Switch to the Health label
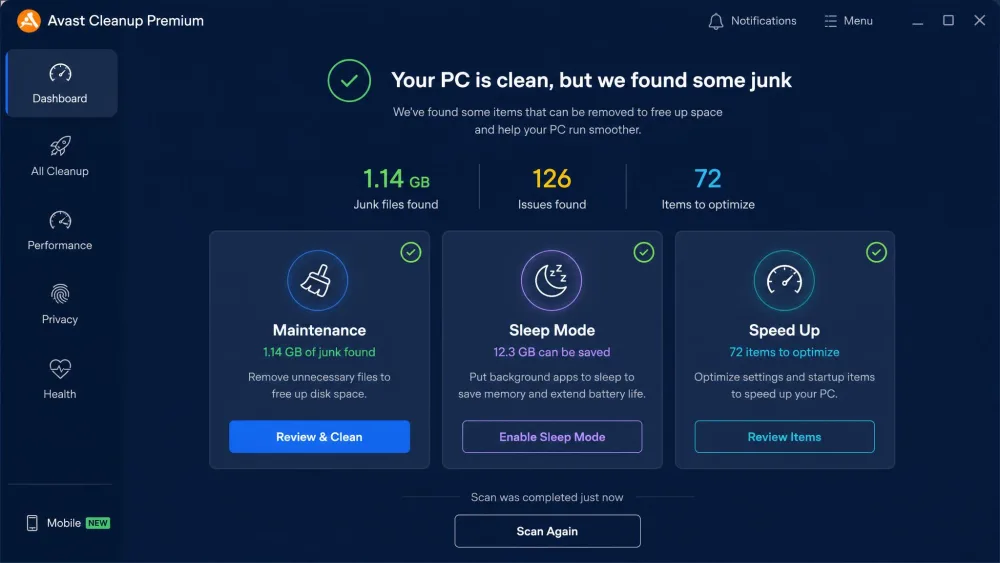 [x=60, y=394]
